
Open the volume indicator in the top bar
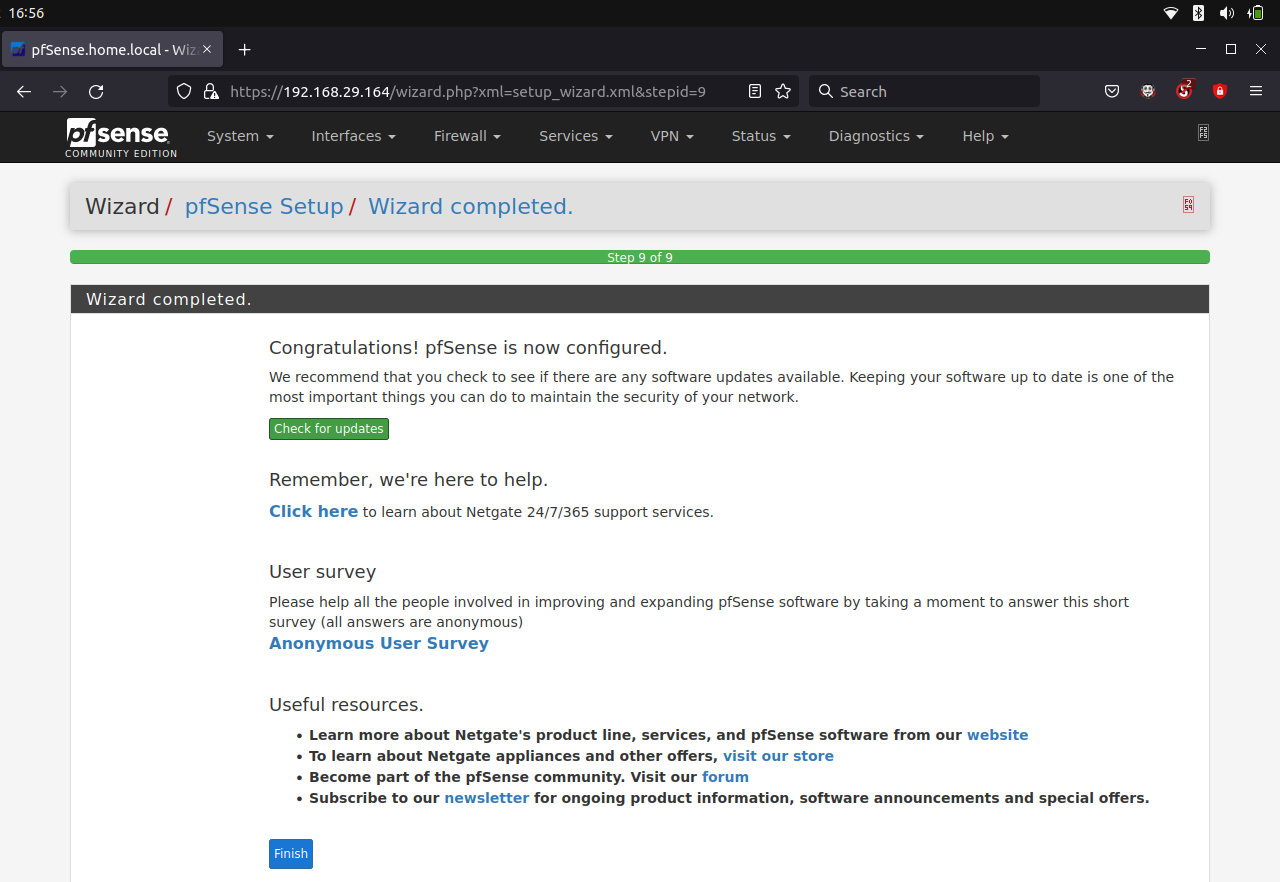click(x=1226, y=13)
